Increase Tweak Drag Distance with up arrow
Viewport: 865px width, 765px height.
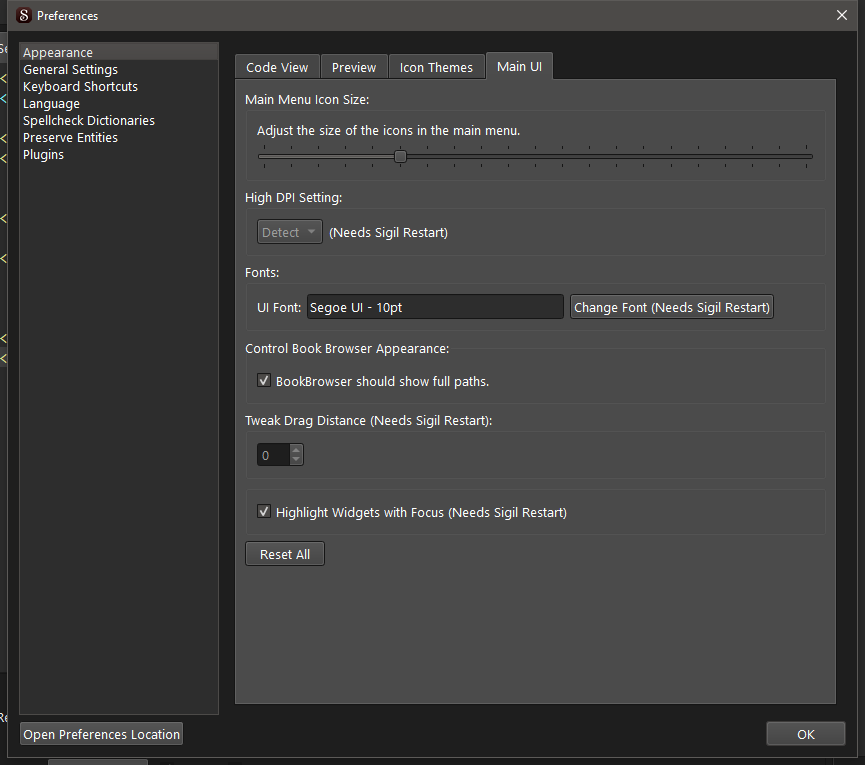[x=296, y=450]
